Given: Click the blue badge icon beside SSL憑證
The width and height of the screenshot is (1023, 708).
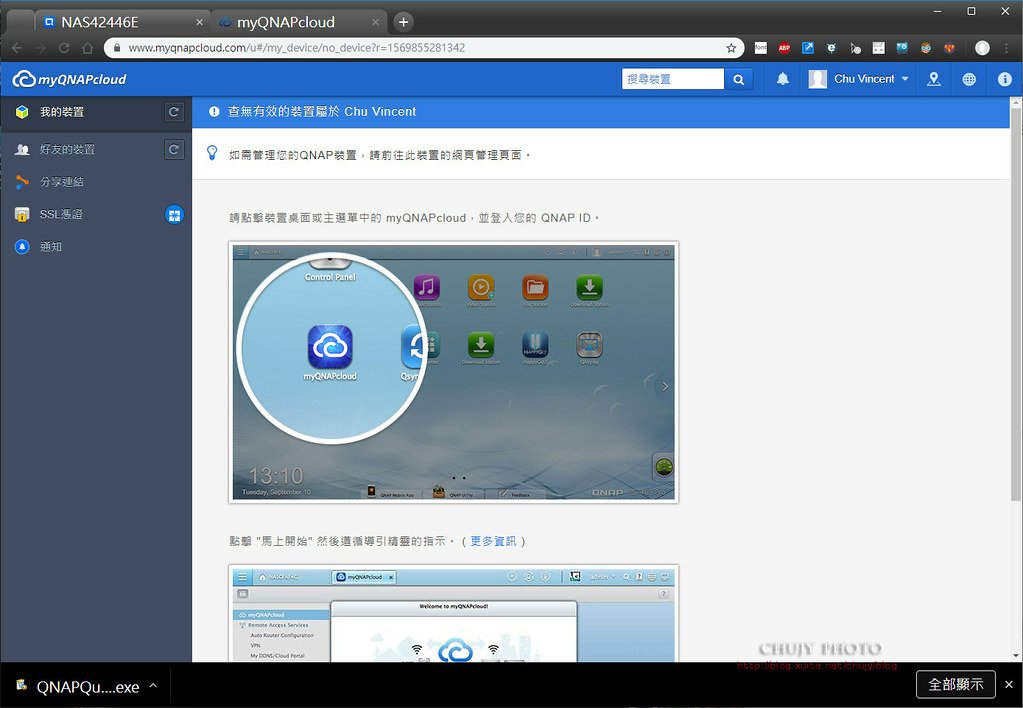Looking at the screenshot, I should (x=174, y=214).
